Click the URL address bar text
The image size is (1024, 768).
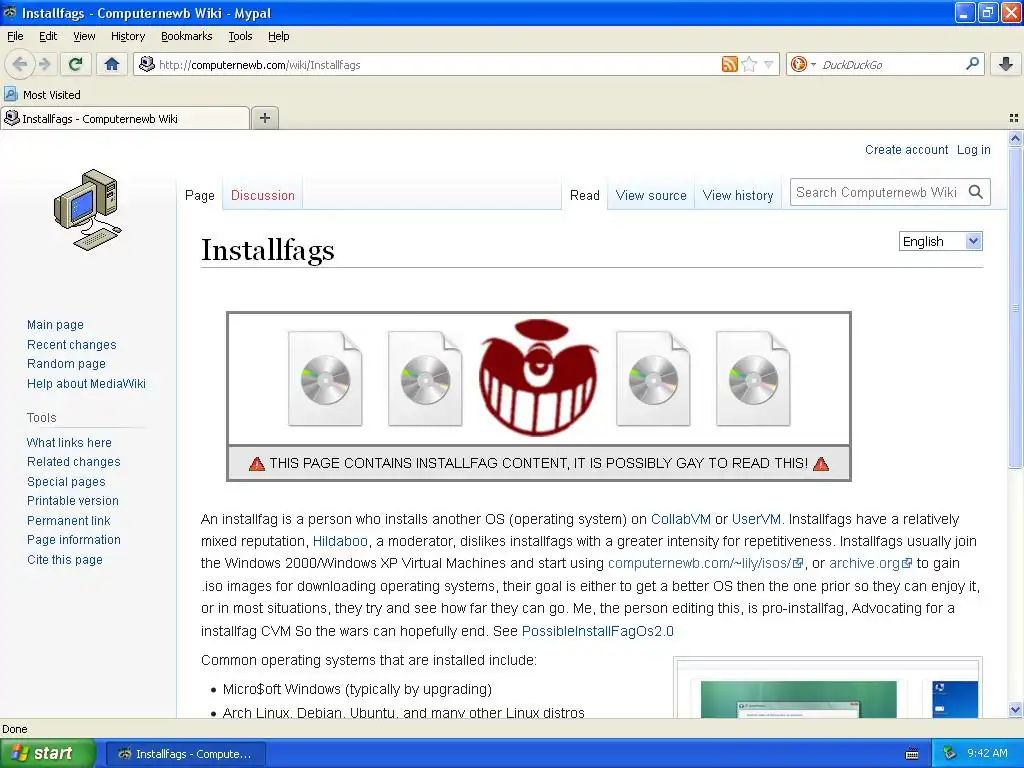260,65
